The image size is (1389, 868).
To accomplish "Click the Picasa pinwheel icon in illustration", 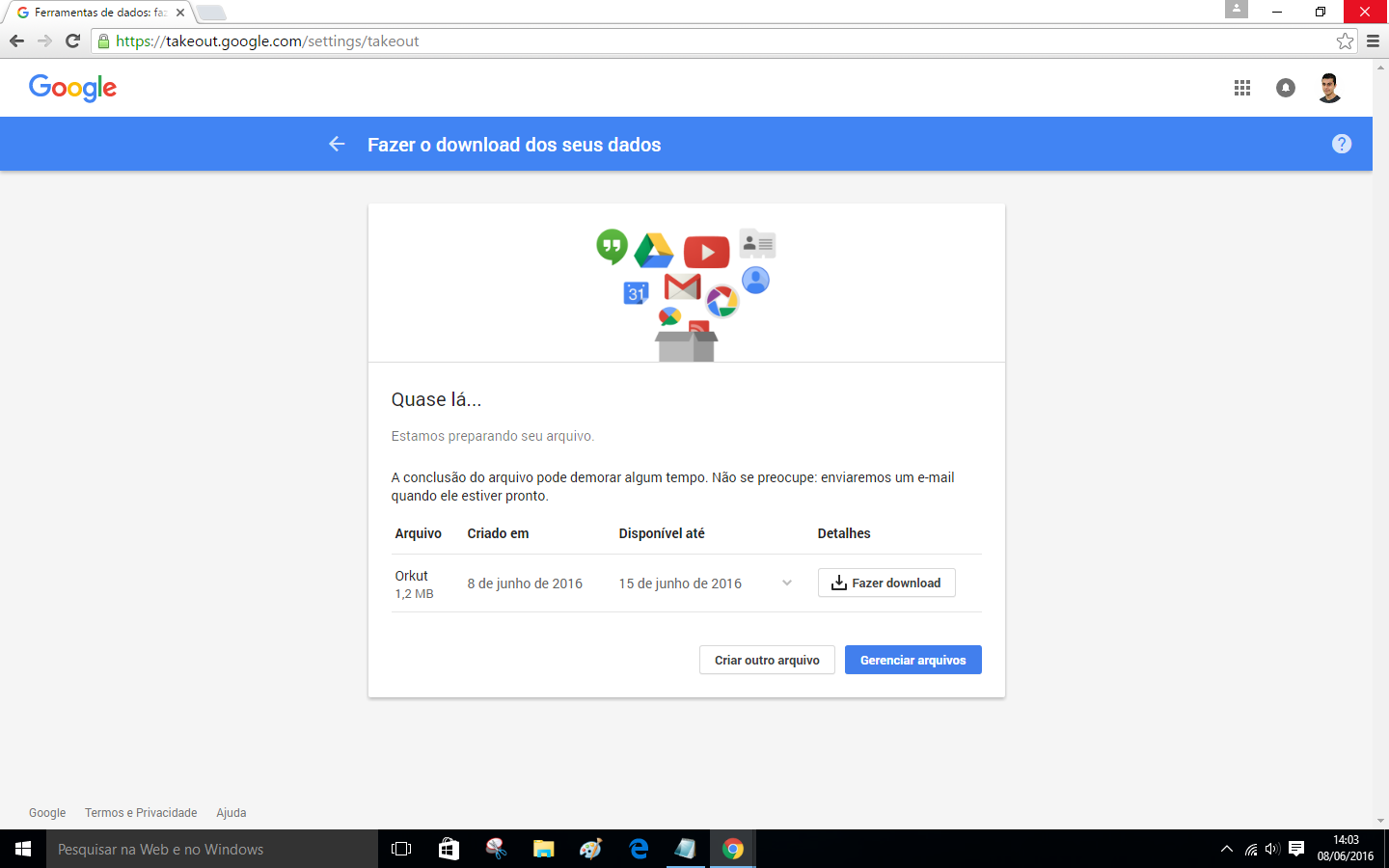I will click(x=722, y=302).
